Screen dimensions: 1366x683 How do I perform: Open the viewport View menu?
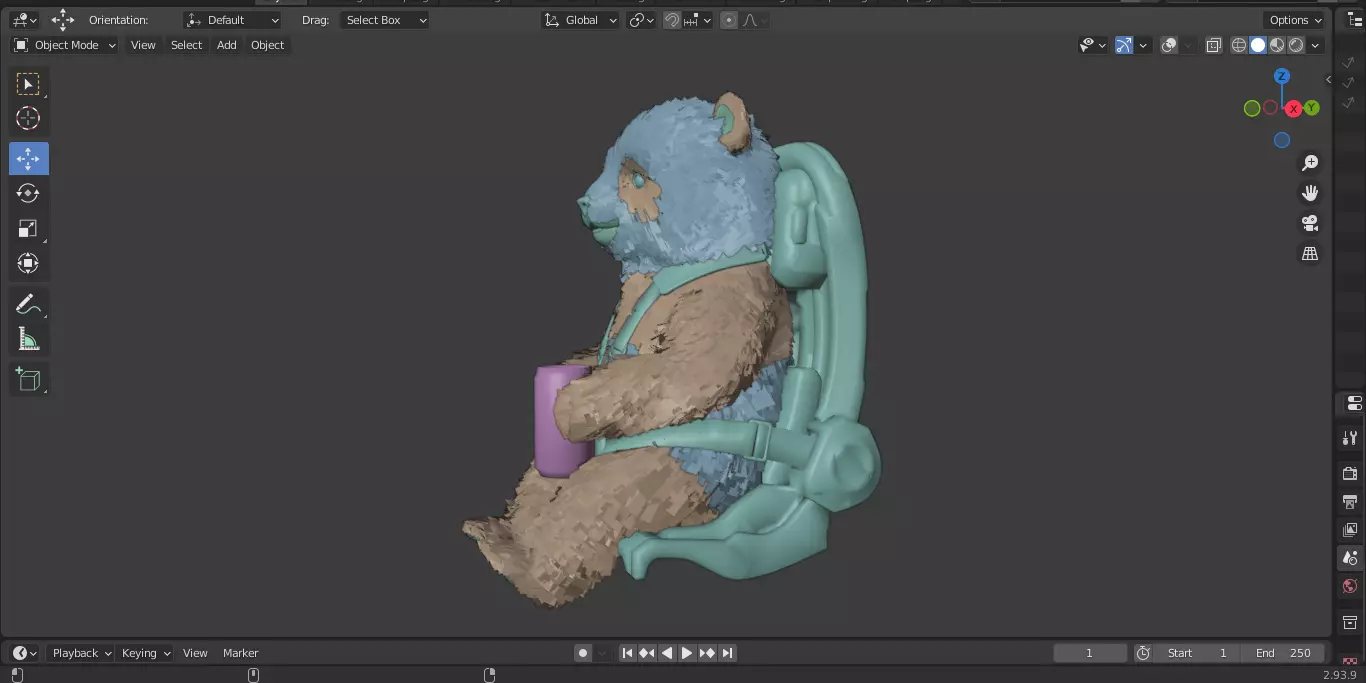point(143,45)
